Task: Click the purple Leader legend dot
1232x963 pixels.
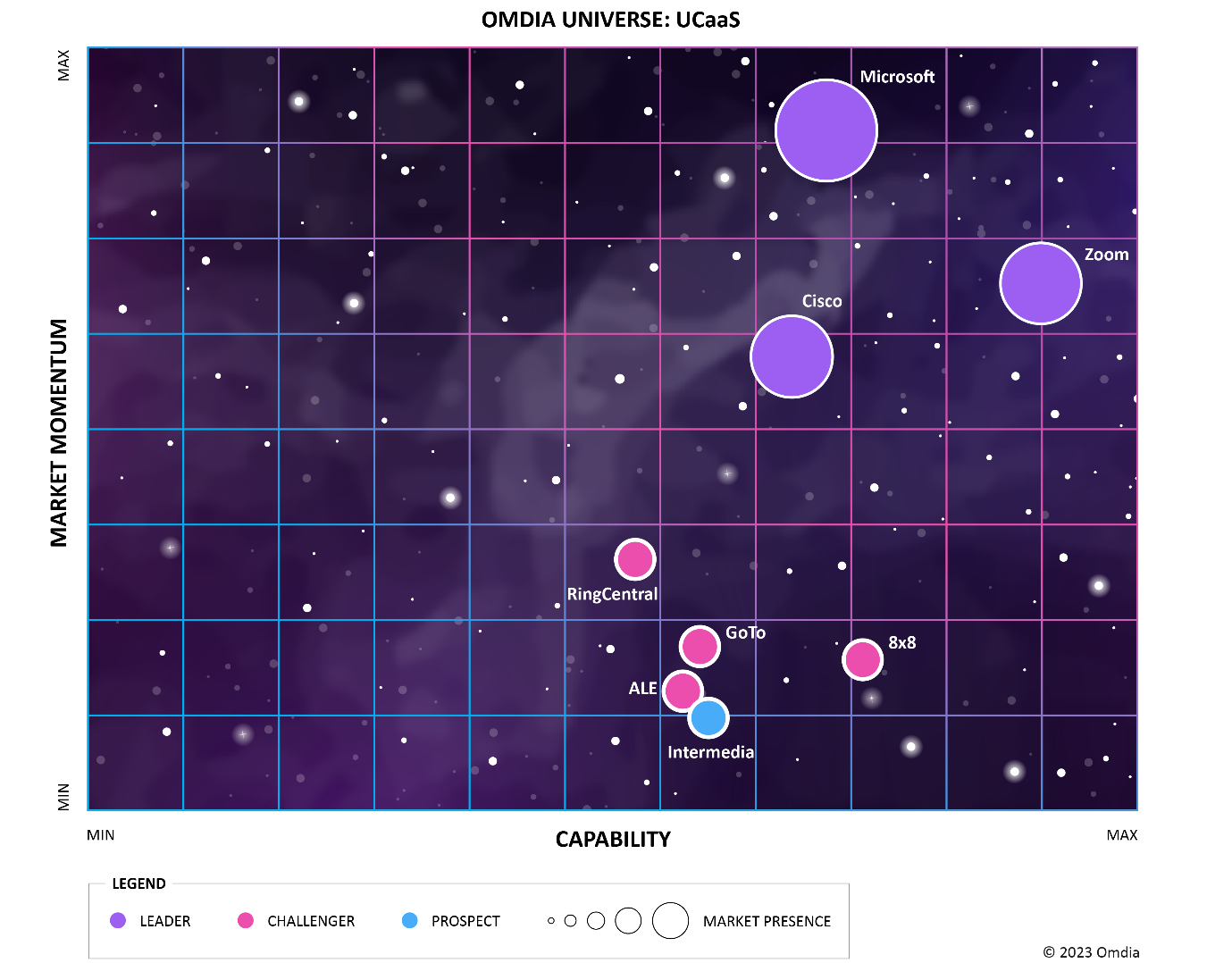Action: coord(118,921)
